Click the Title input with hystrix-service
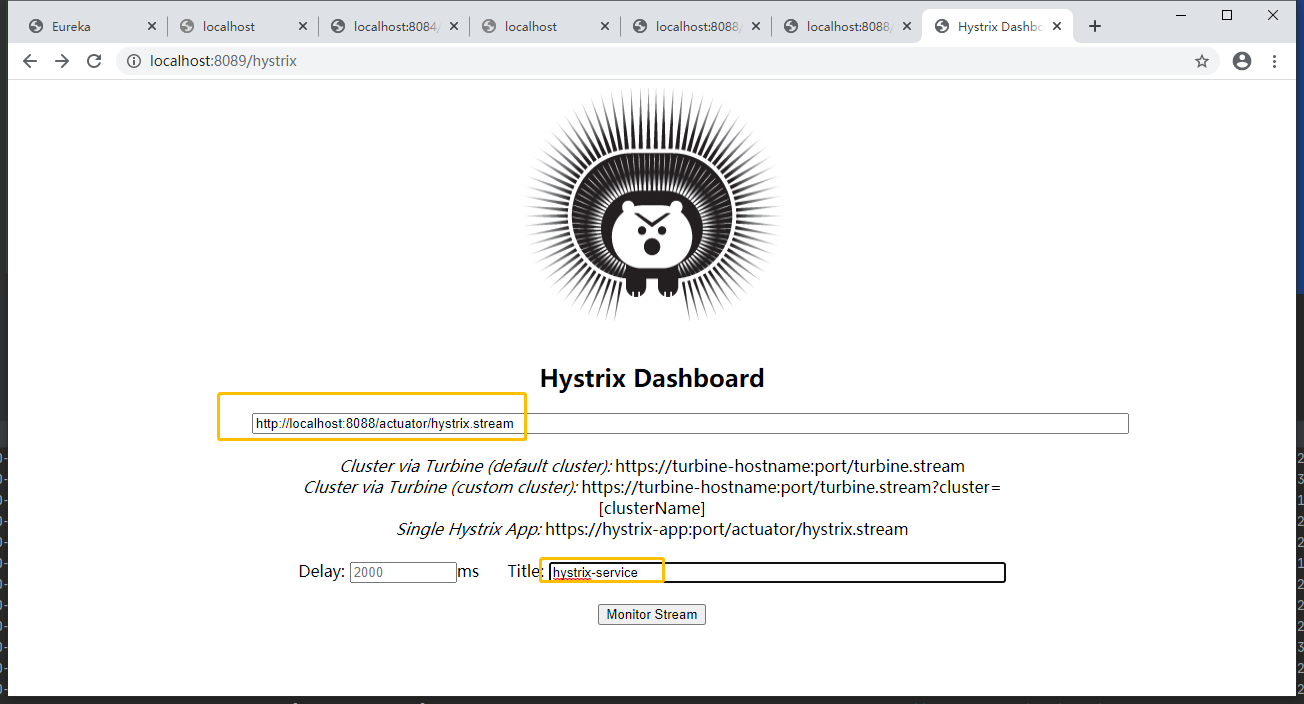The height and width of the screenshot is (704, 1304). click(x=777, y=572)
